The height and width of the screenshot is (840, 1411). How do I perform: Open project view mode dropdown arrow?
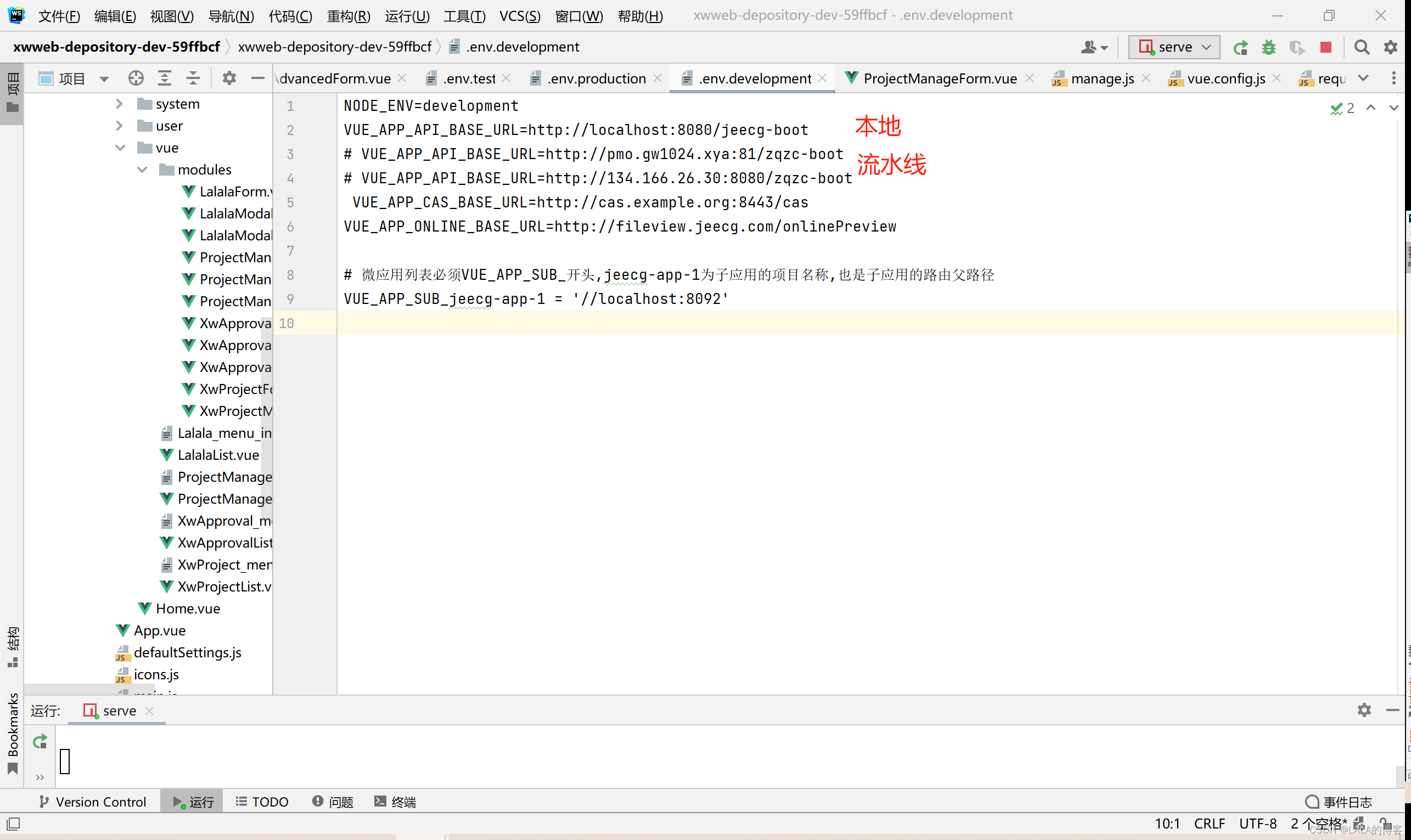pos(104,78)
